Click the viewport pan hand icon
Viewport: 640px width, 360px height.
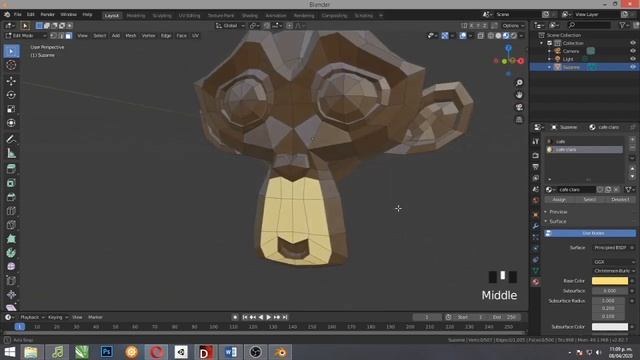pyautogui.click(x=519, y=95)
